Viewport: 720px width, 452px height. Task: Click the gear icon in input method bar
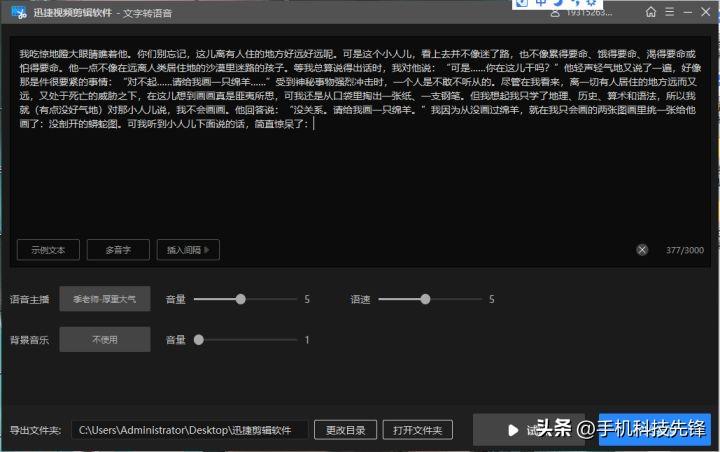(592, 3)
